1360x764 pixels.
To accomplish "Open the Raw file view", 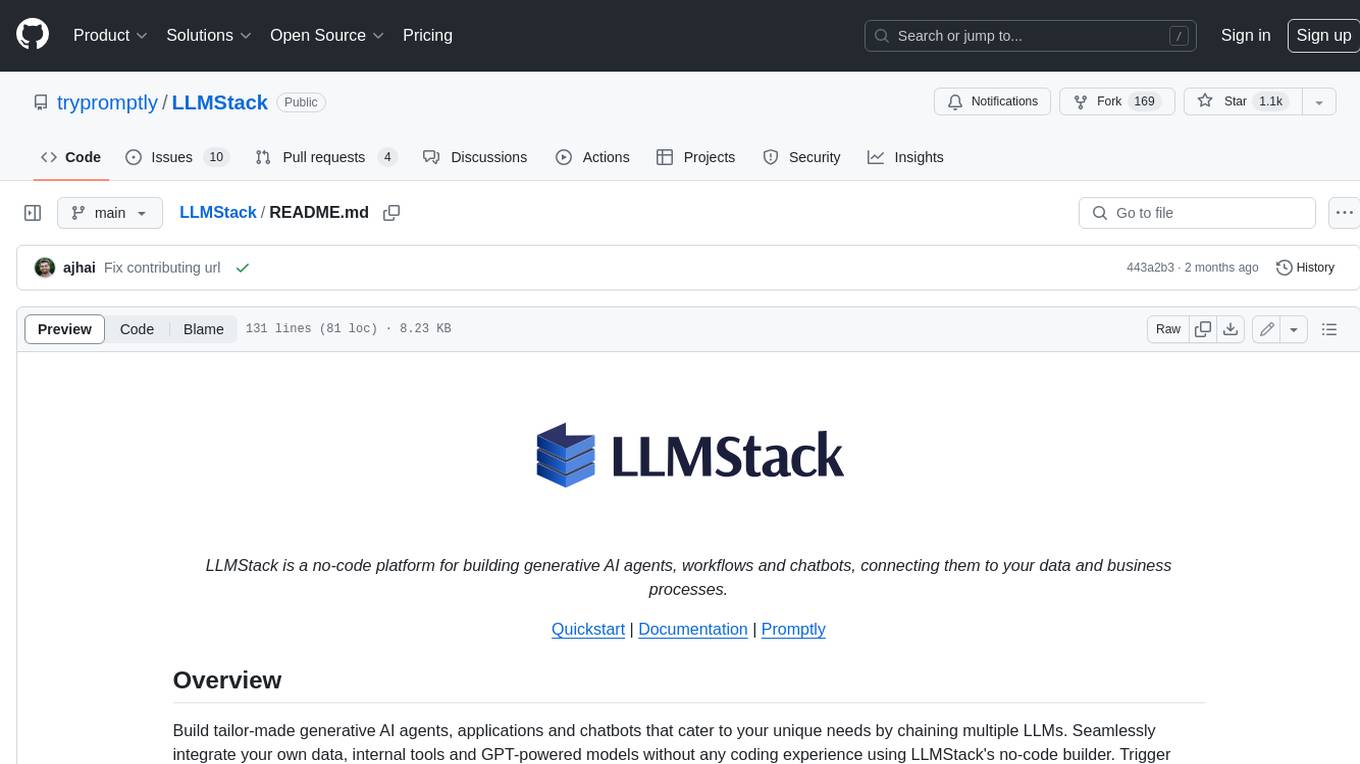I will pos(1168,329).
